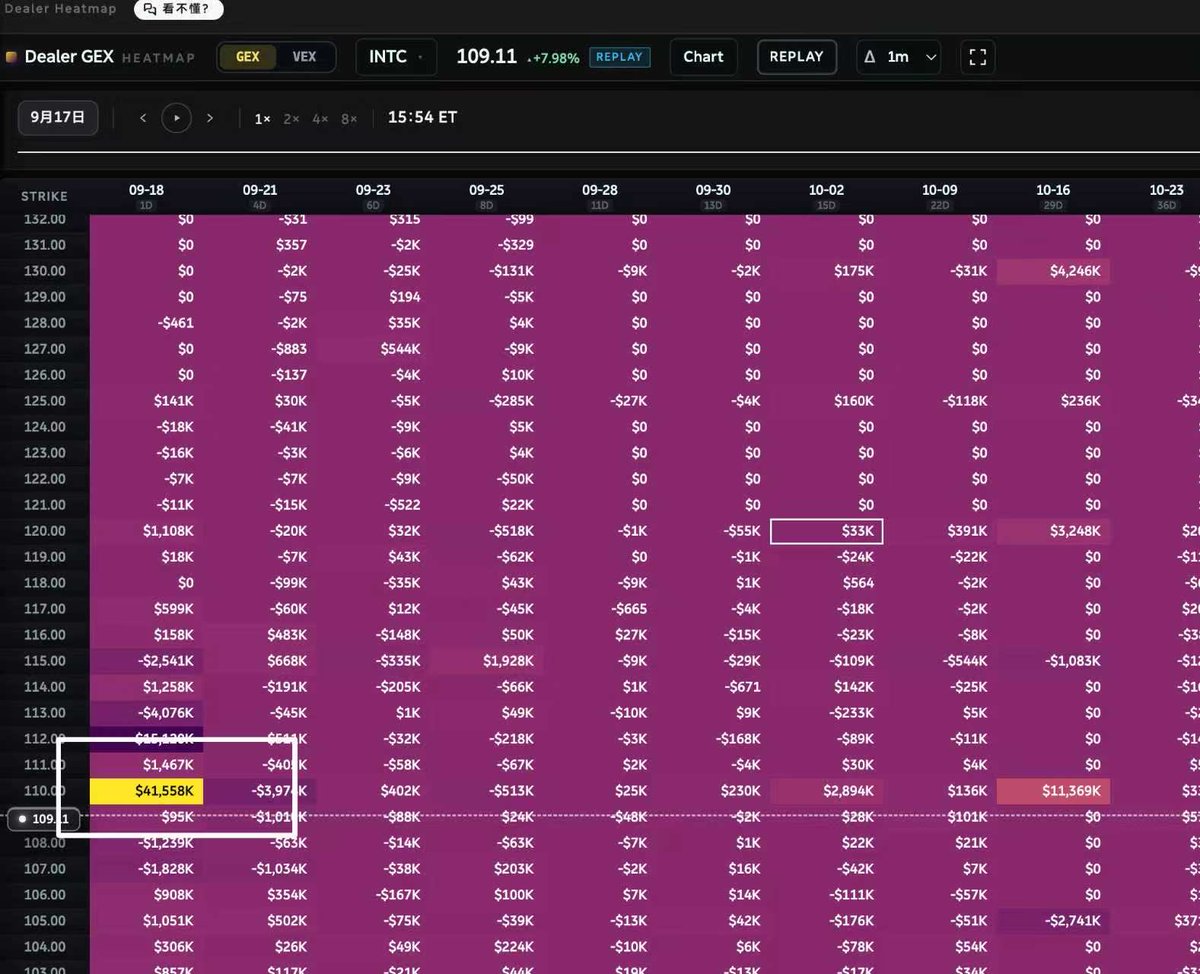Click the $483K cell at strike 116
This screenshot has width=1200, height=974.
260,635
